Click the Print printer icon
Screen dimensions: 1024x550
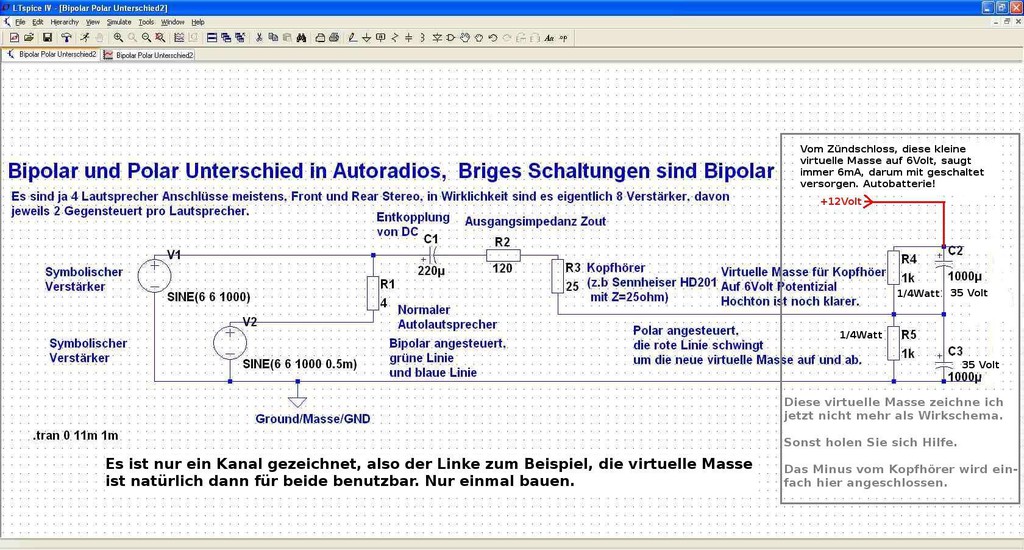click(334, 38)
